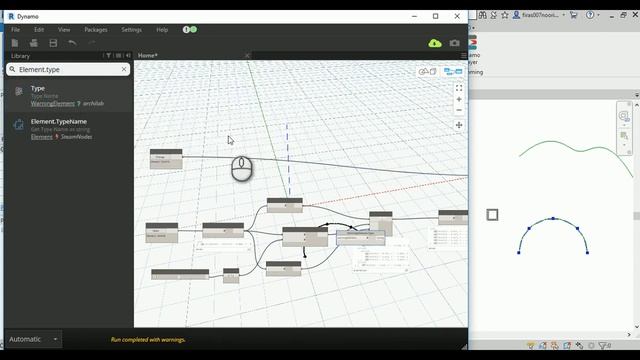Click the Revit binoculars search icon

482,15
